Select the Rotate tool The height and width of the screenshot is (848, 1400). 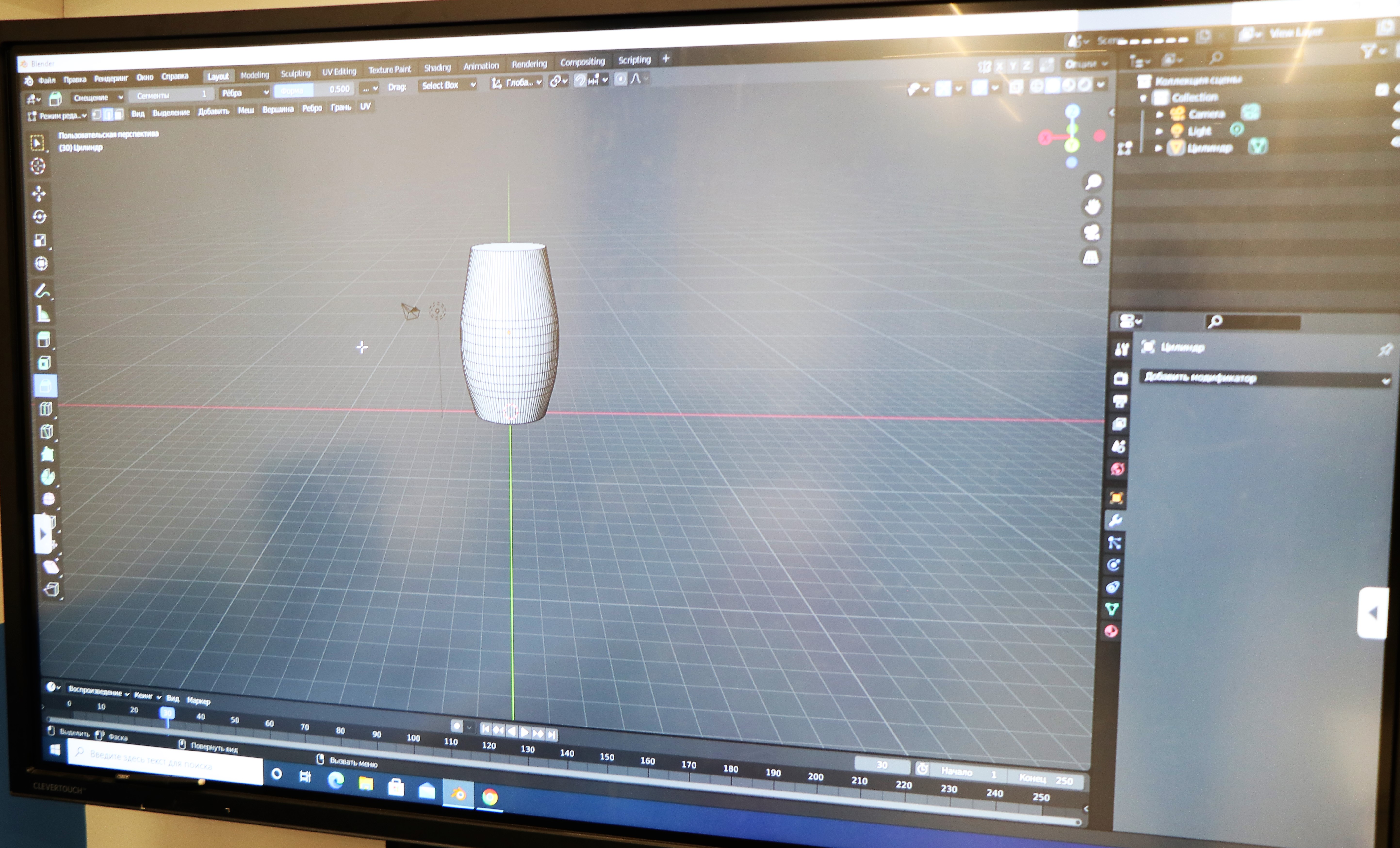click(39, 216)
